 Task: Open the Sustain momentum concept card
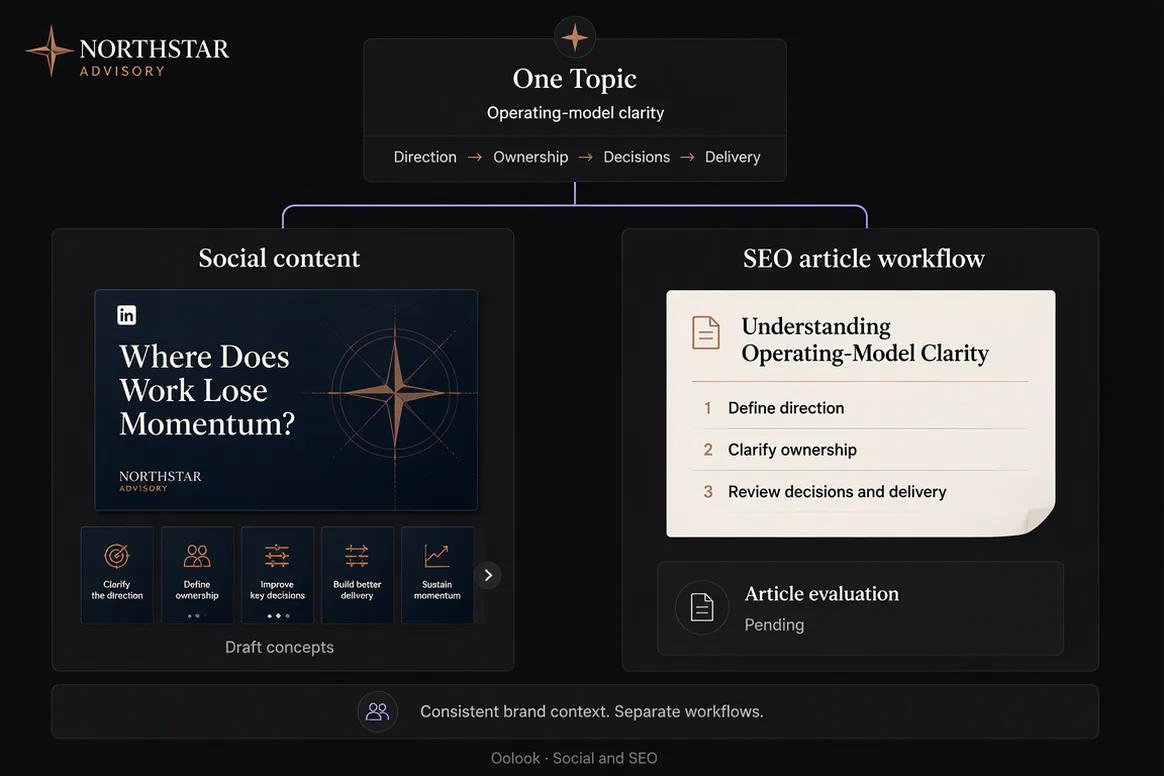pyautogui.click(x=437, y=575)
